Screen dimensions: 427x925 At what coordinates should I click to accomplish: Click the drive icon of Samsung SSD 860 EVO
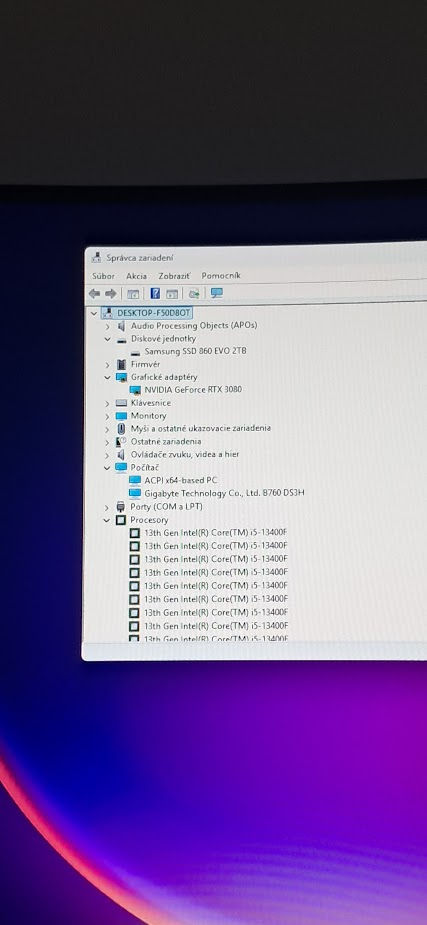click(x=135, y=352)
